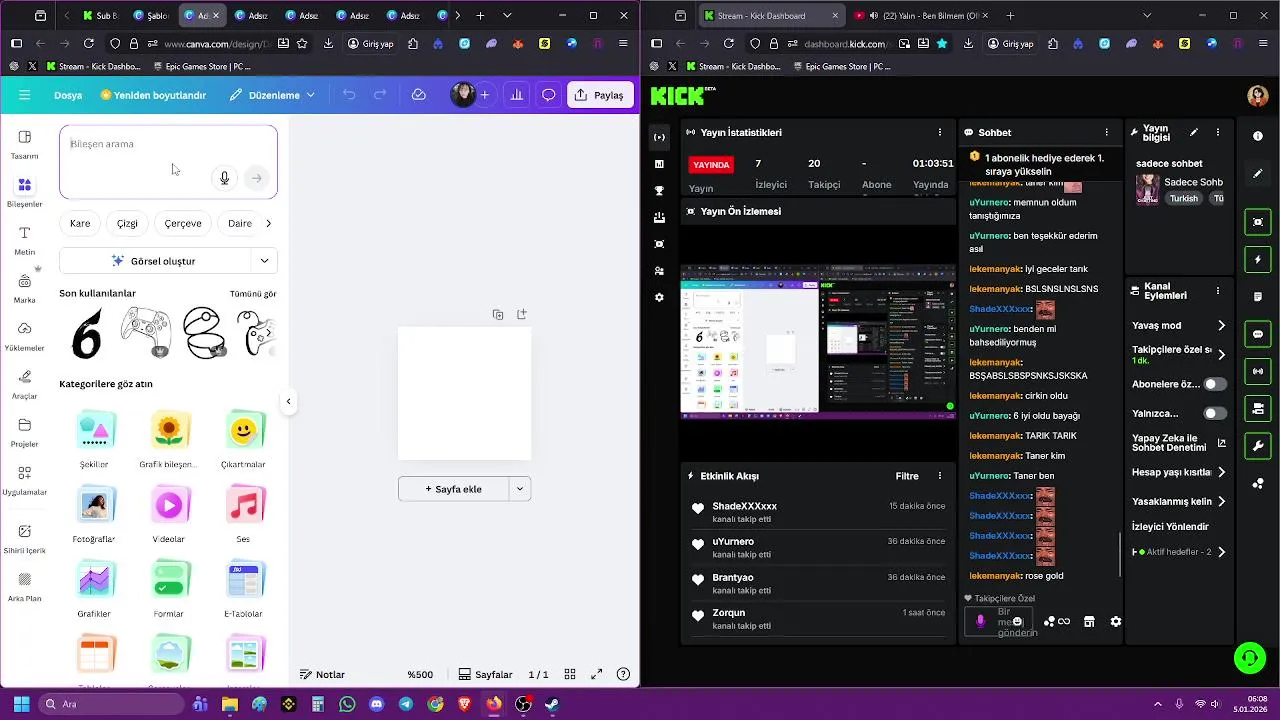1280x720 pixels.
Task: Toggle channel actions wrench in right rail
Action: [1258, 446]
